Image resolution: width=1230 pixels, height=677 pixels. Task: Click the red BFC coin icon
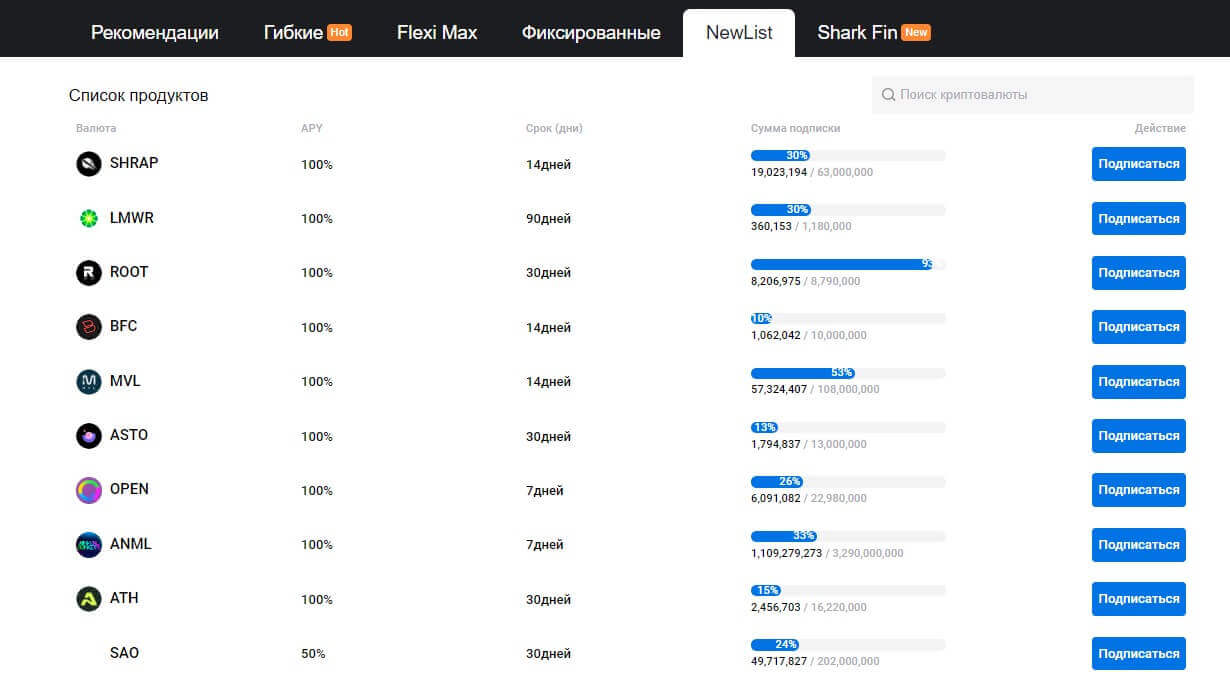pyautogui.click(x=89, y=327)
